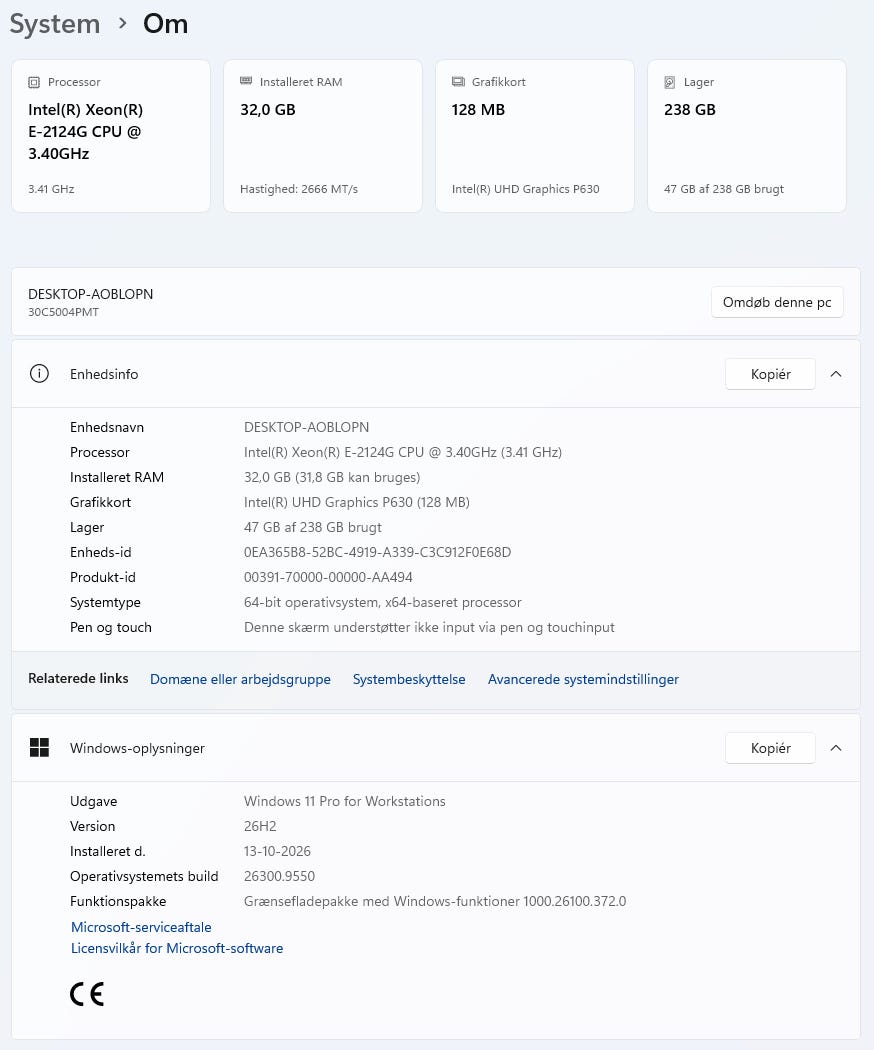Click the OS build number 26300.9550
874x1050 pixels.
[279, 876]
